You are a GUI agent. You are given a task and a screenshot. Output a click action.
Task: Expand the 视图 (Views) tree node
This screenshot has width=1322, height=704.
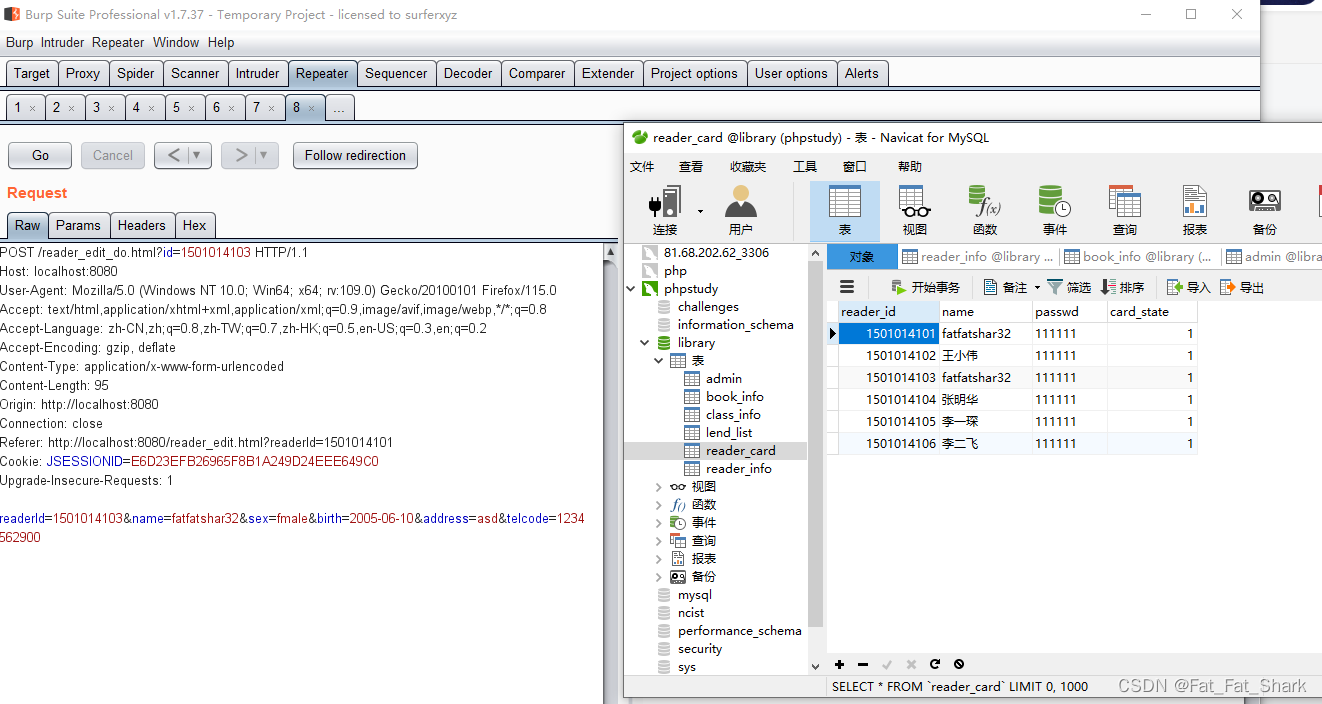pyautogui.click(x=659, y=487)
